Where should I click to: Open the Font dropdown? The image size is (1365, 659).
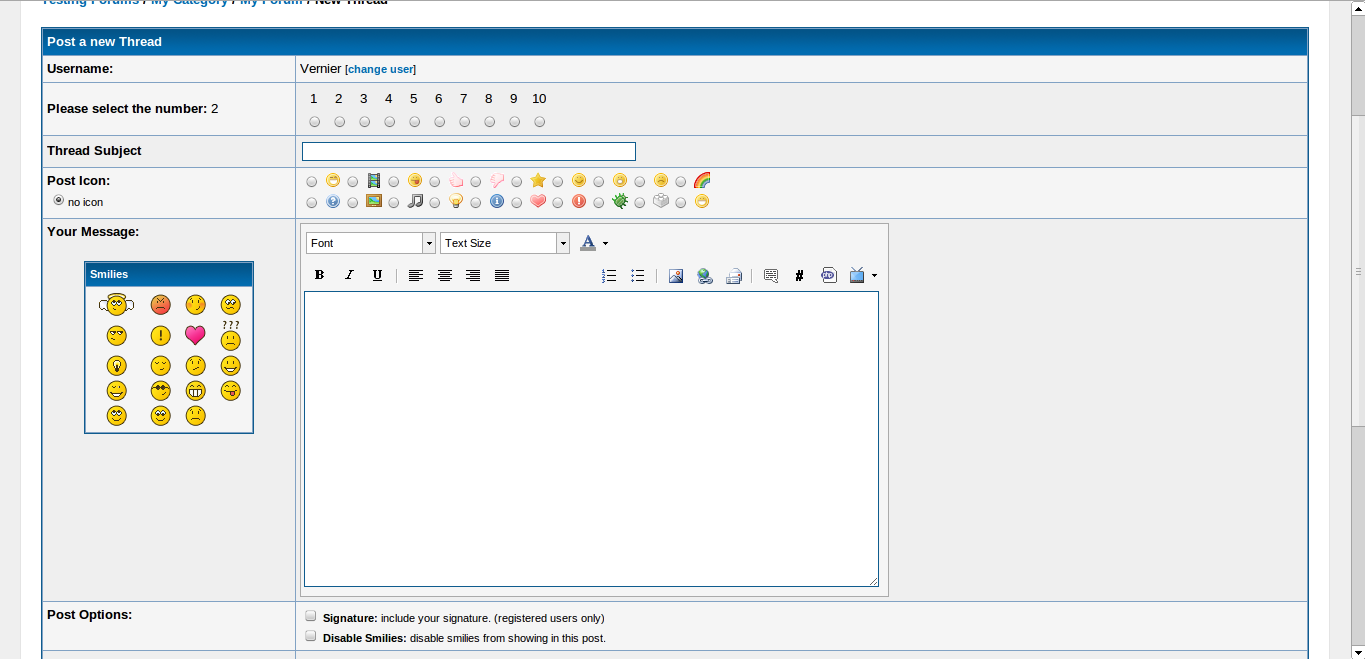[370, 243]
